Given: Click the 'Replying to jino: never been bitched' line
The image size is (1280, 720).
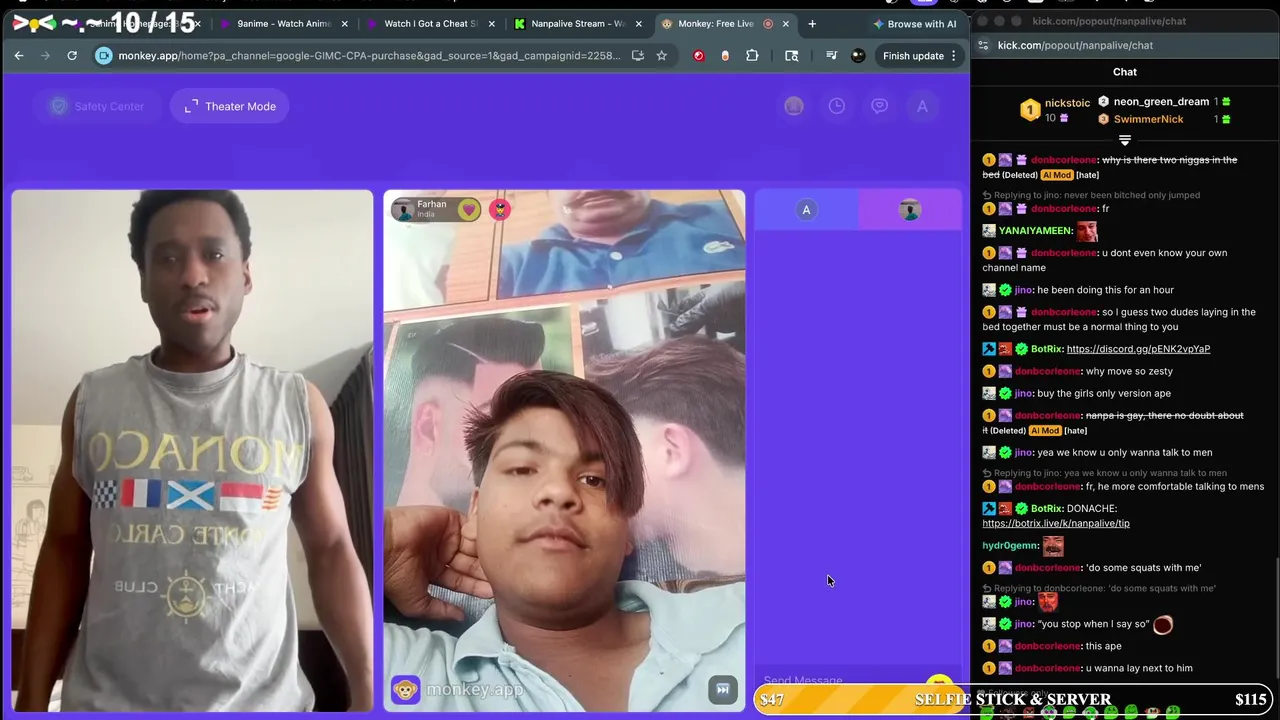Looking at the screenshot, I should coord(1090,195).
